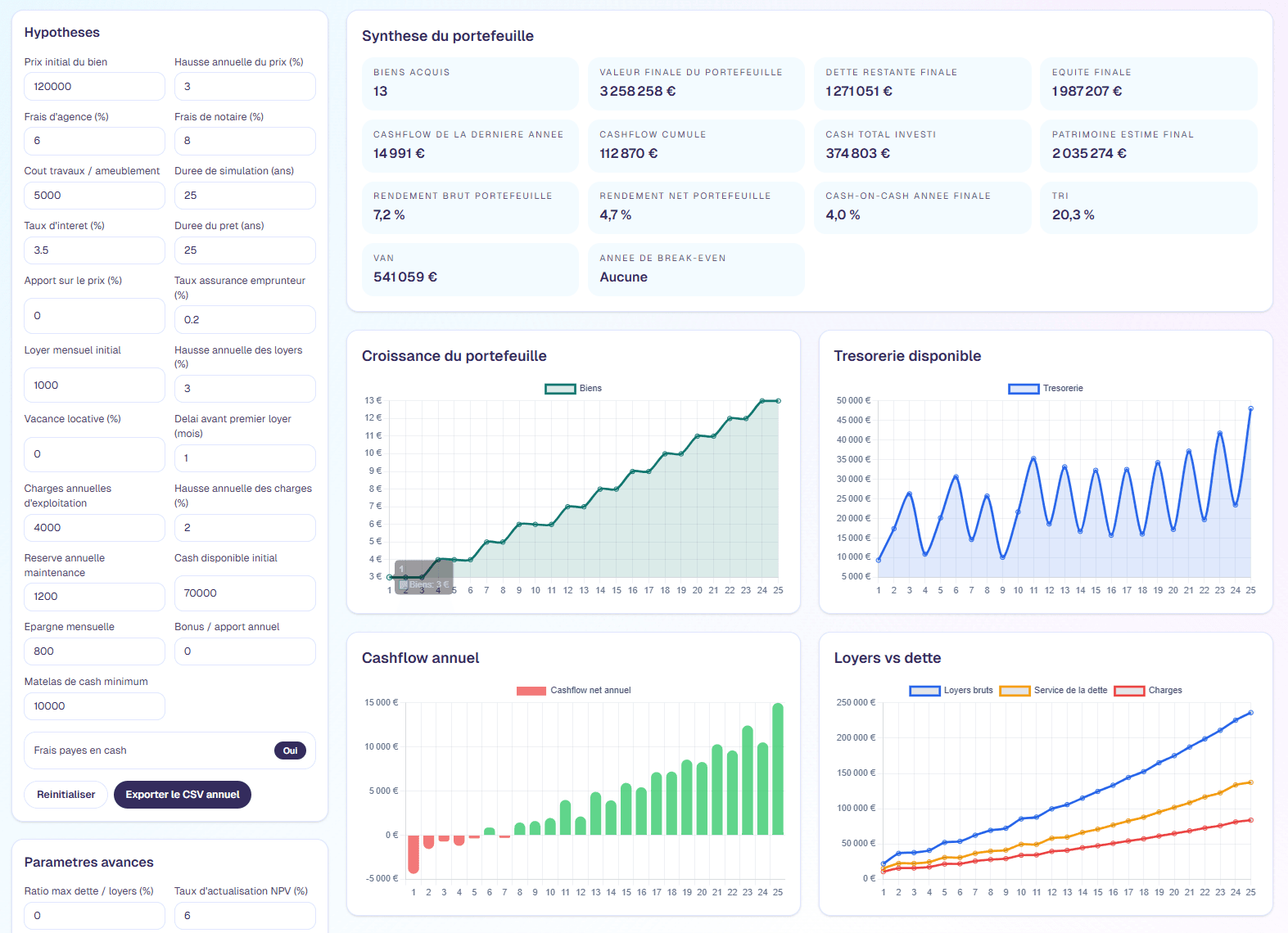
Task: Click Cash-on-cash annee finale value 4,0 %
Action: coord(843,215)
